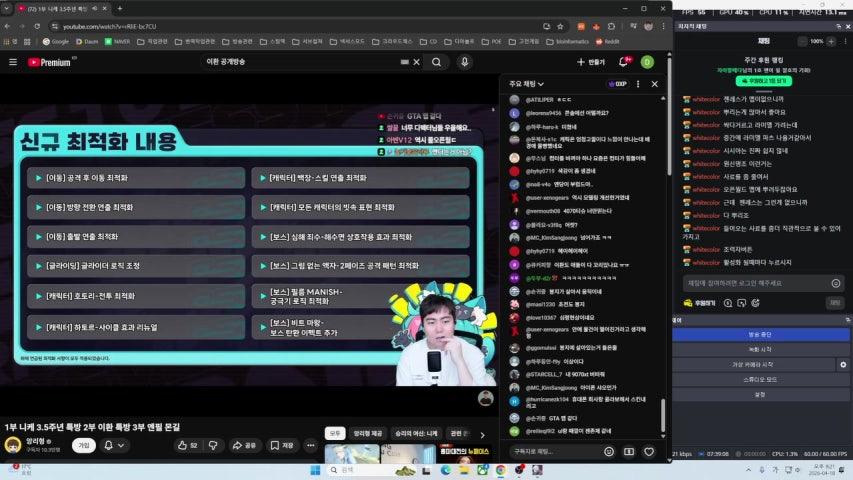Click the 만들기 create button
This screenshot has height=480, width=853.
(591, 62)
